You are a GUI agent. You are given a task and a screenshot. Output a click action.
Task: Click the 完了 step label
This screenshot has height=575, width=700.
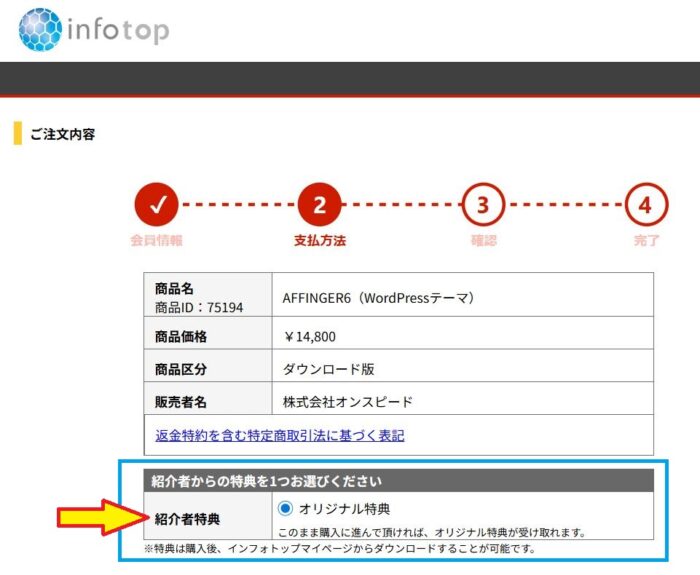point(646,241)
